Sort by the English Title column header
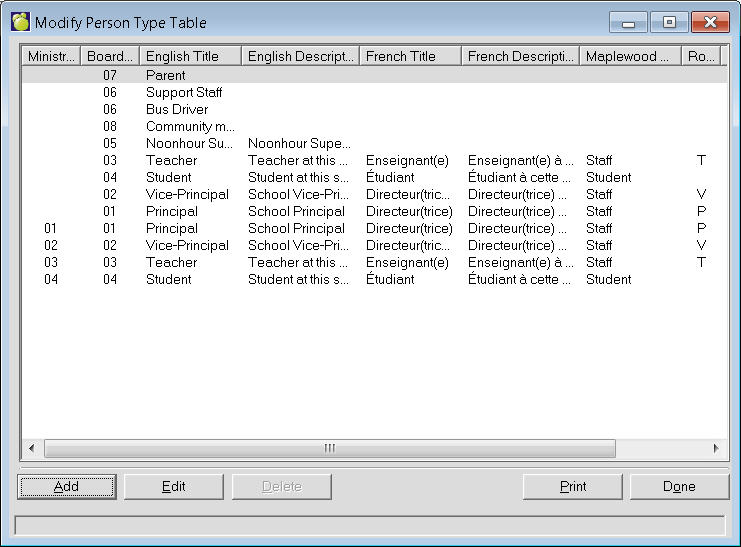 190,56
